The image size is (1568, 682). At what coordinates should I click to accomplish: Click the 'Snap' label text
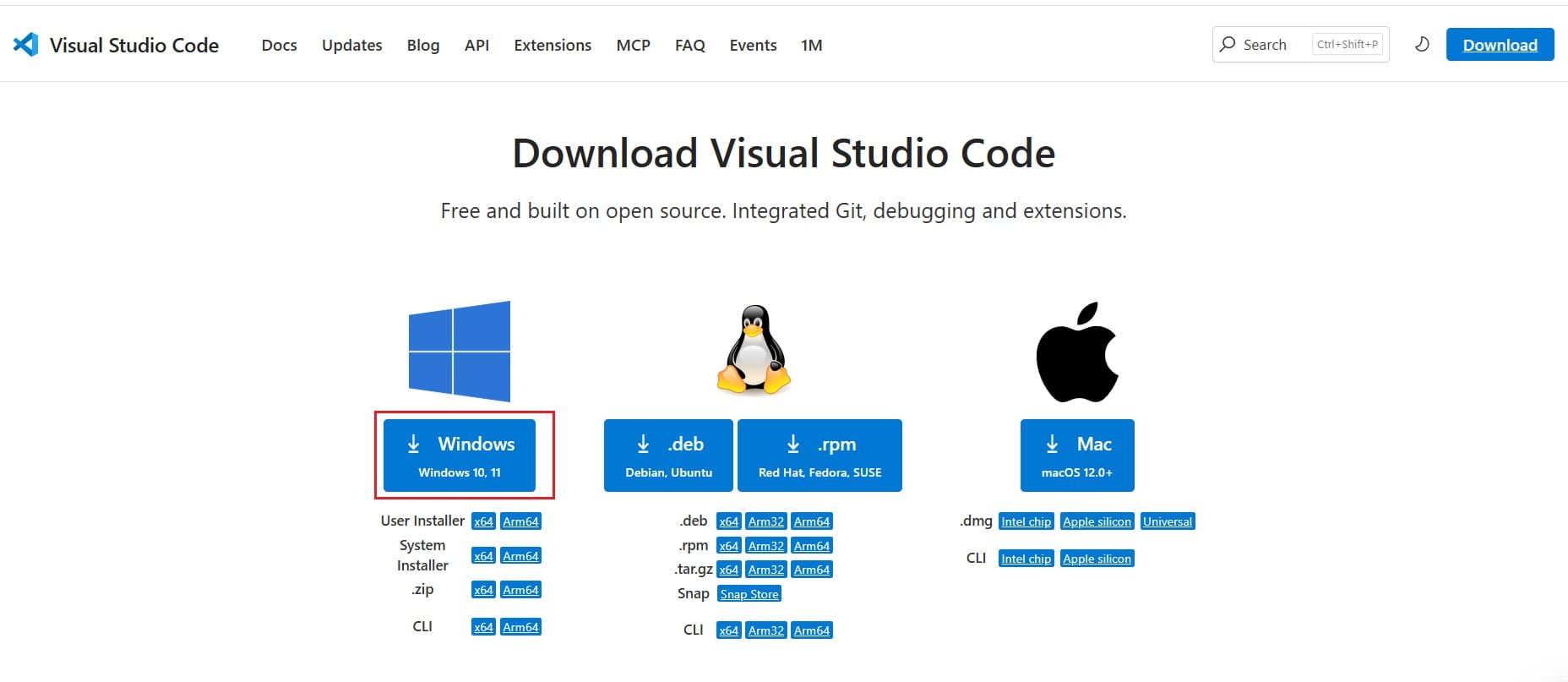tap(693, 594)
